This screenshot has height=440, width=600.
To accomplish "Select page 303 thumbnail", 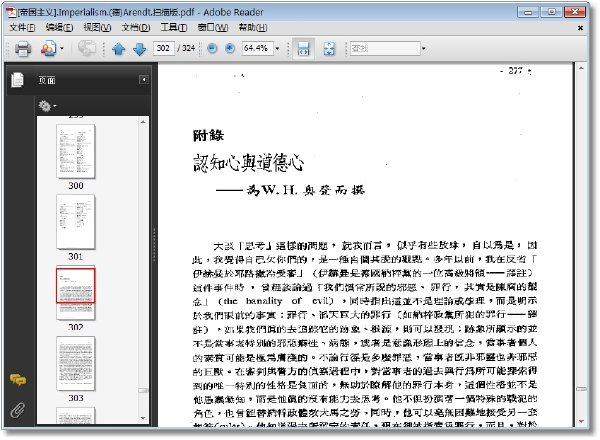I will (75, 363).
